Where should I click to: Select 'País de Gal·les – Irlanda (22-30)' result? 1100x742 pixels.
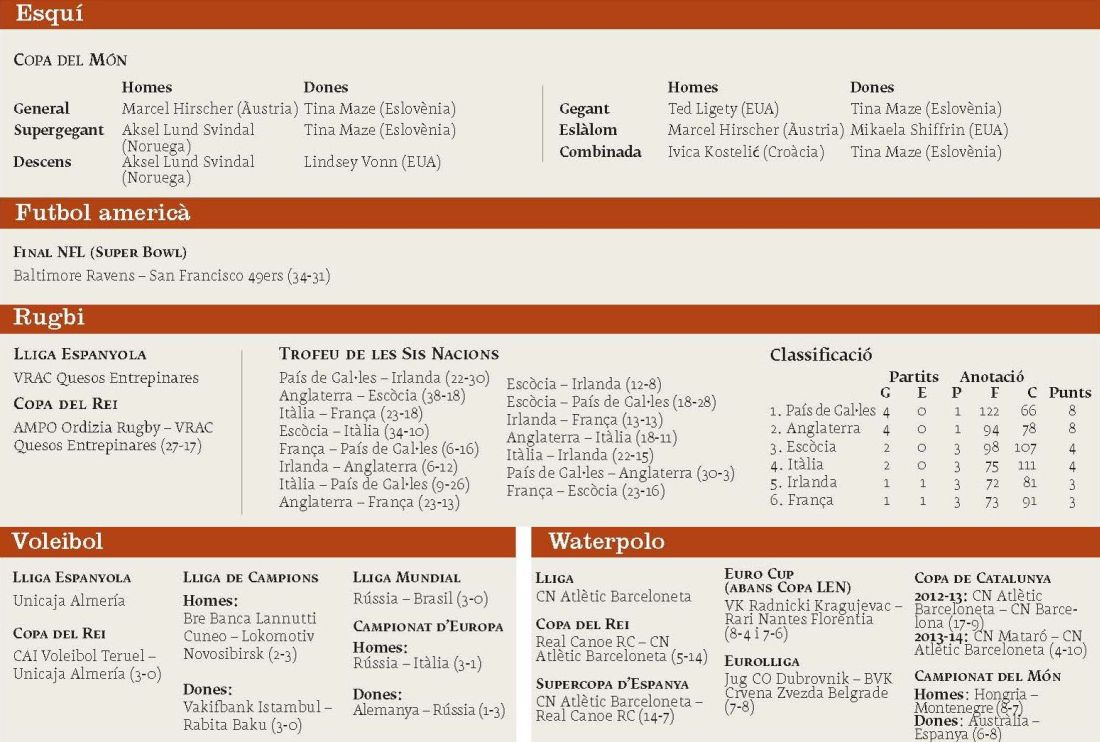(x=384, y=378)
